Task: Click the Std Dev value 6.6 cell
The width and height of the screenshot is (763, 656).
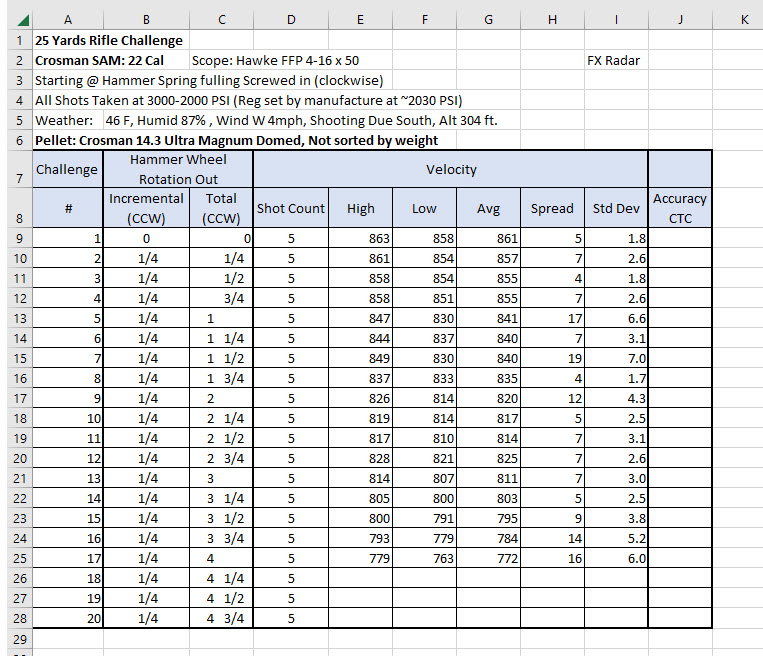Action: [x=616, y=318]
